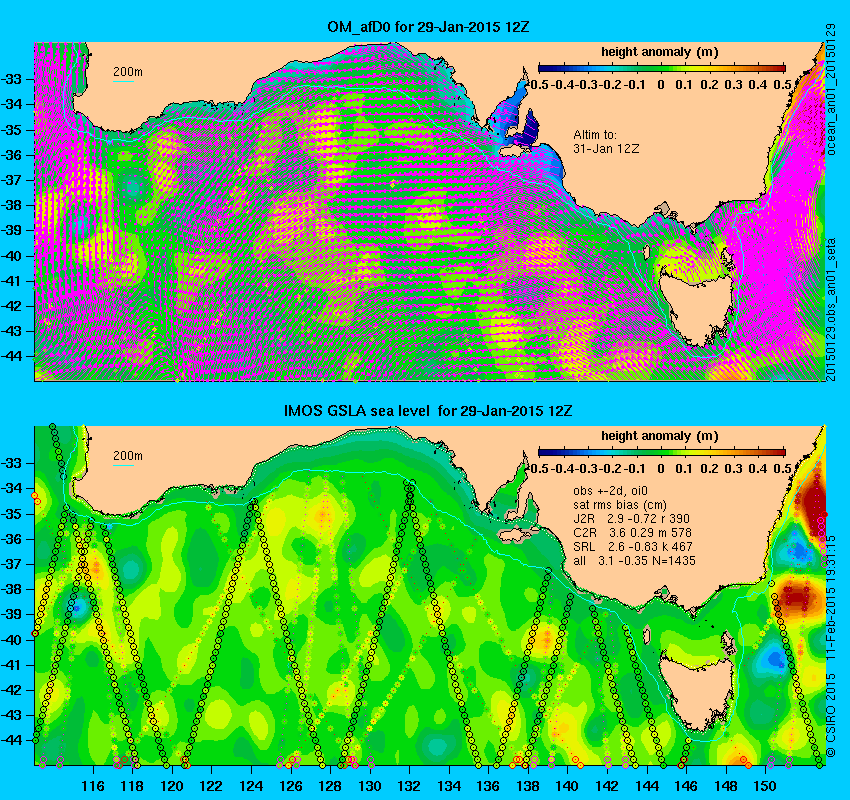The image size is (850, 800).
Task: Click latitude label '-33' beside OM_afD0 map
Action: (x=10, y=79)
